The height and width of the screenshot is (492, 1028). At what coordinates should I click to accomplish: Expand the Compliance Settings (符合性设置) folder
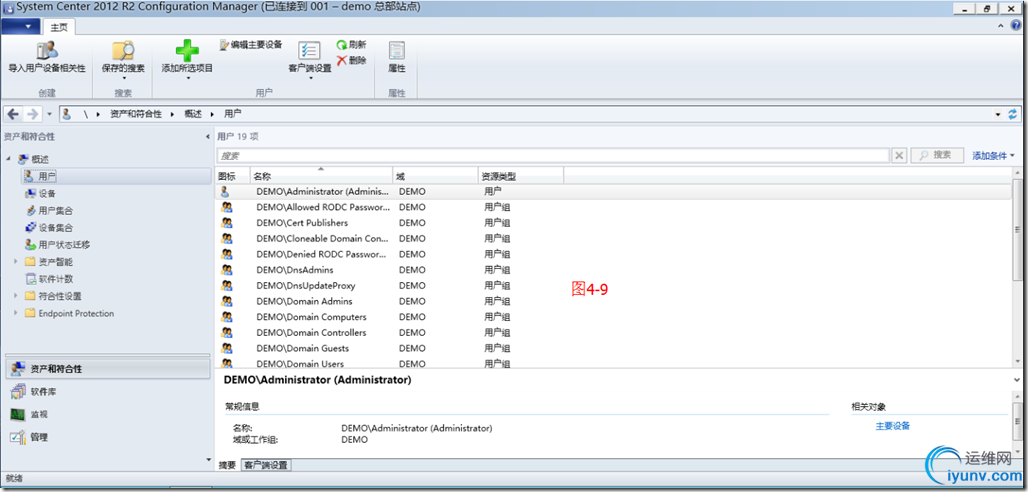point(16,296)
